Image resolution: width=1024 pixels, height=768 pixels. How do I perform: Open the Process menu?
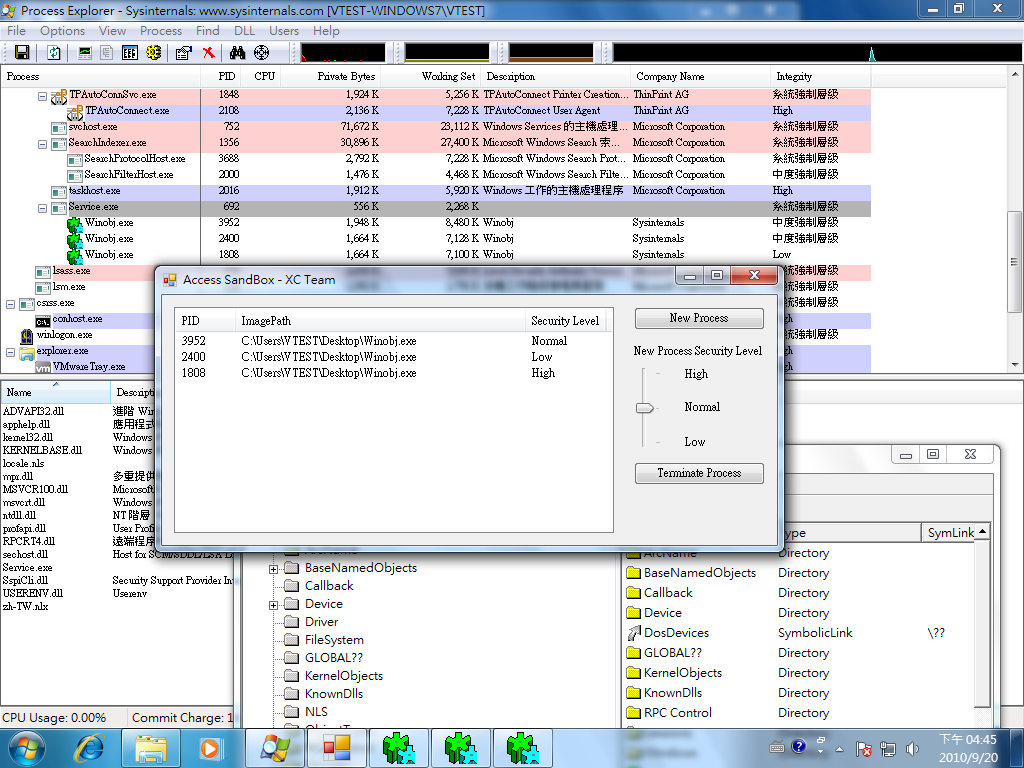[161, 31]
